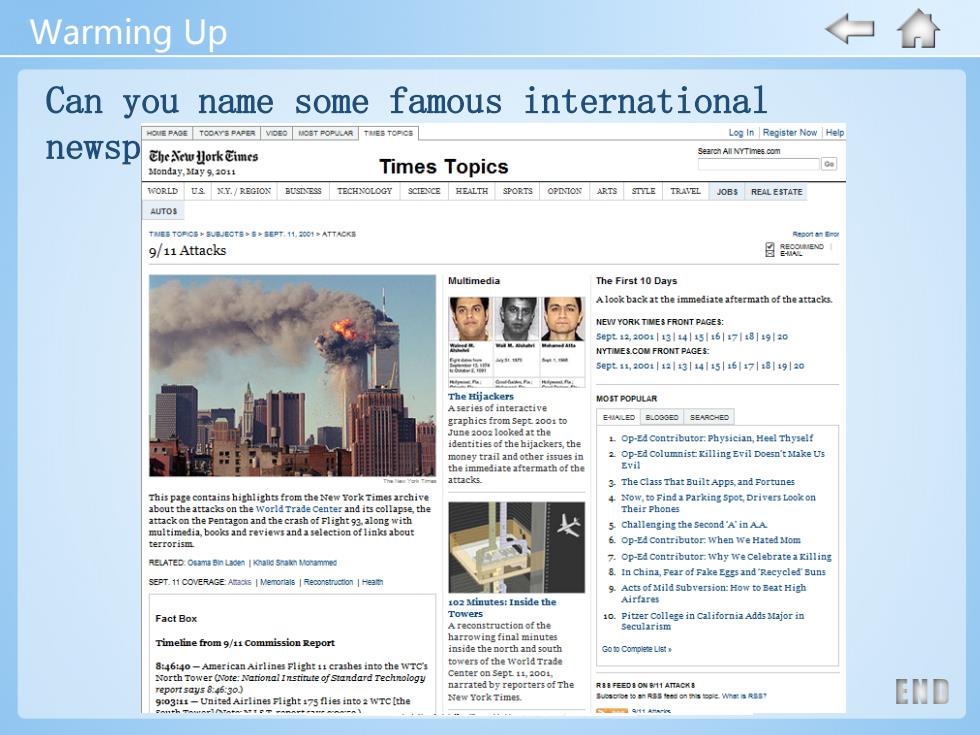Image resolution: width=980 pixels, height=735 pixels.
Task: Click the back arrow icon on the slide
Action: click(849, 29)
